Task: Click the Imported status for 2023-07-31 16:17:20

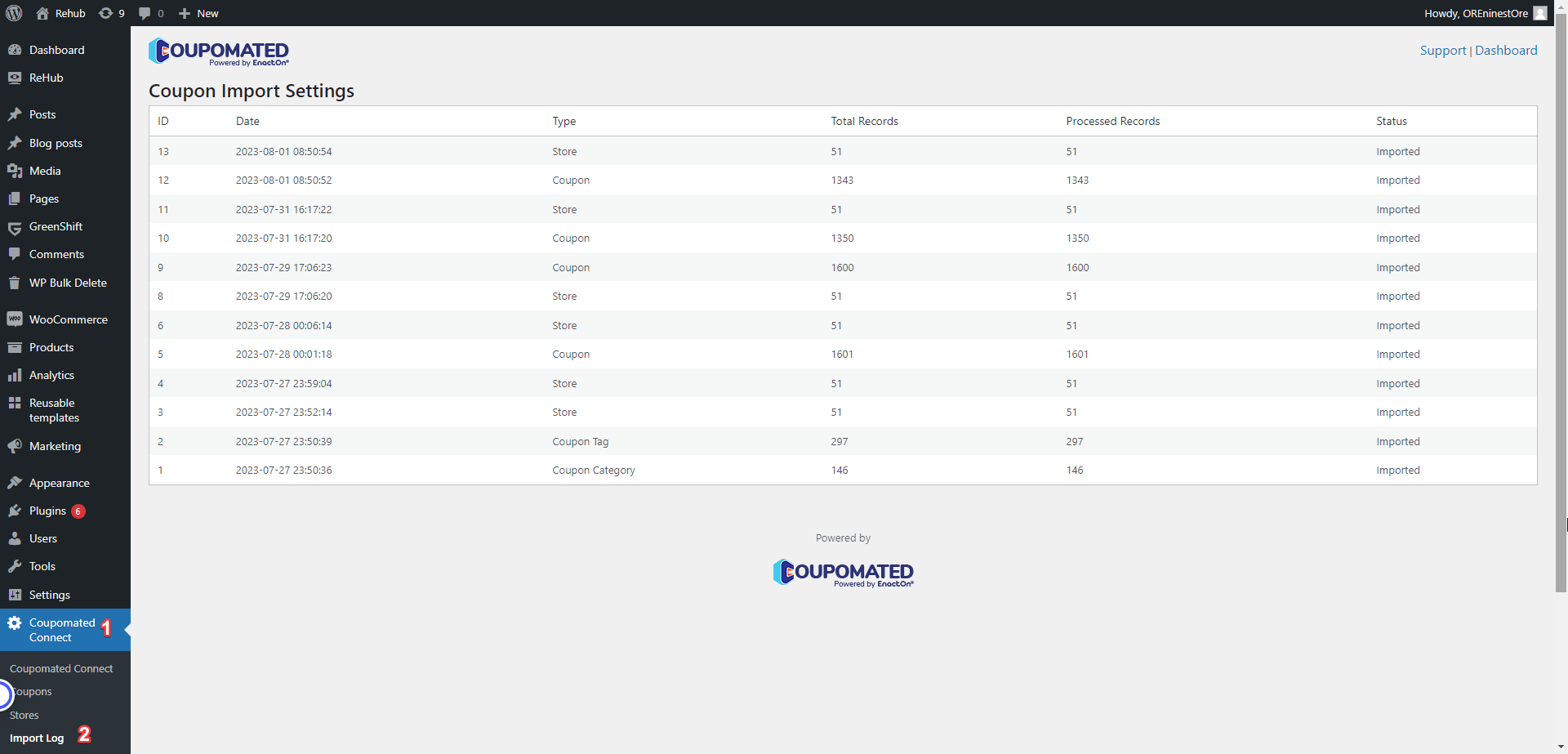Action: pos(1397,238)
